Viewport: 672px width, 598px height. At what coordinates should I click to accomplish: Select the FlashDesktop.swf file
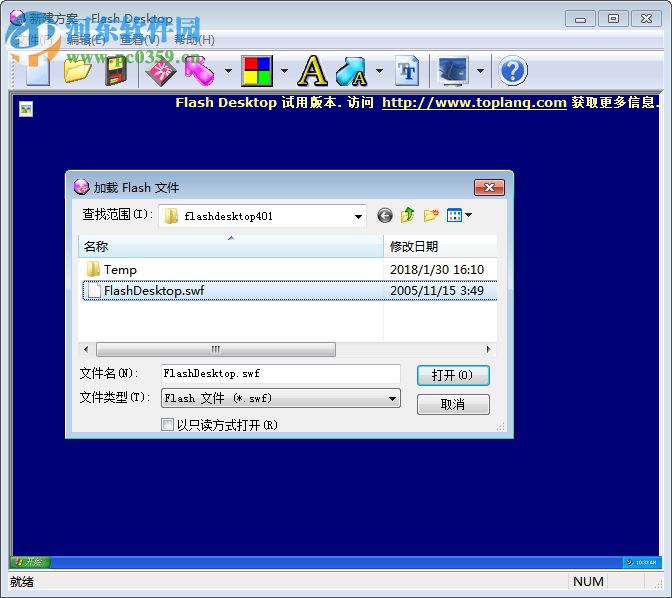(x=146, y=291)
